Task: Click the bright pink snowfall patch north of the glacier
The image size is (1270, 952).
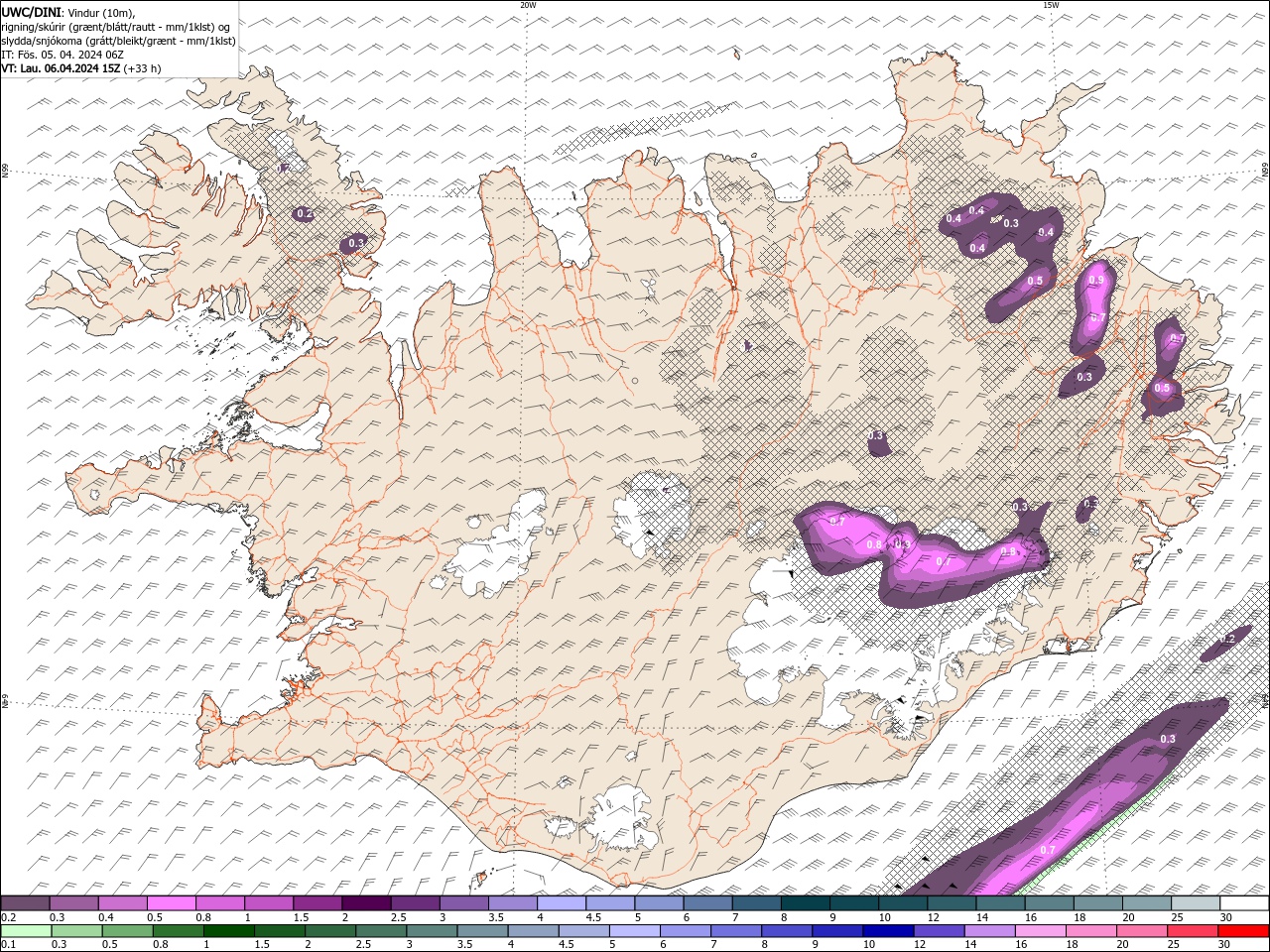Action: pos(923,555)
